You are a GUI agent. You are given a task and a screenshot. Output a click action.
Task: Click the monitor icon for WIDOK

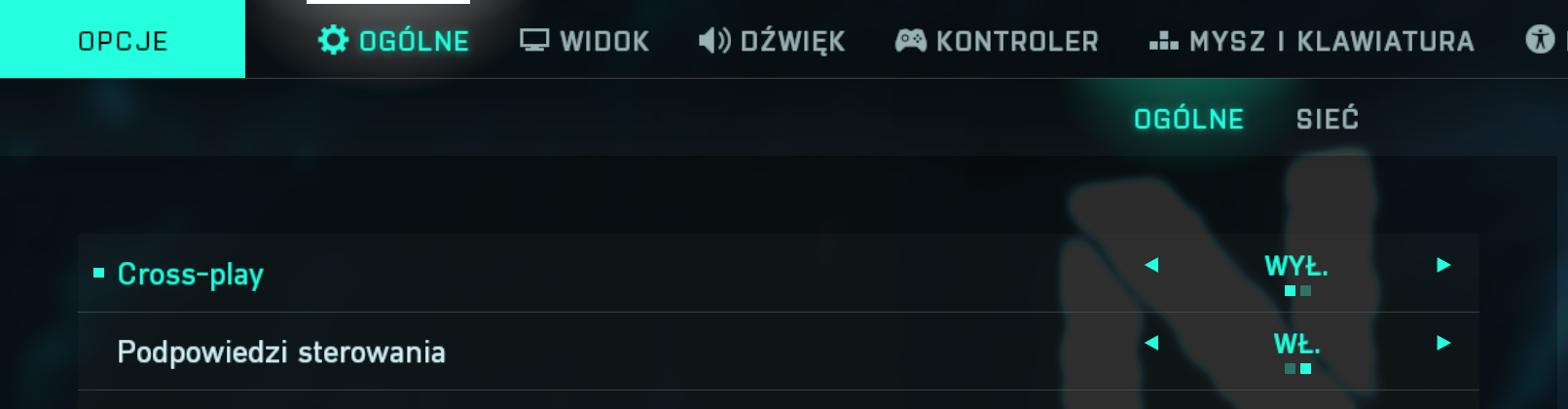[x=534, y=40]
